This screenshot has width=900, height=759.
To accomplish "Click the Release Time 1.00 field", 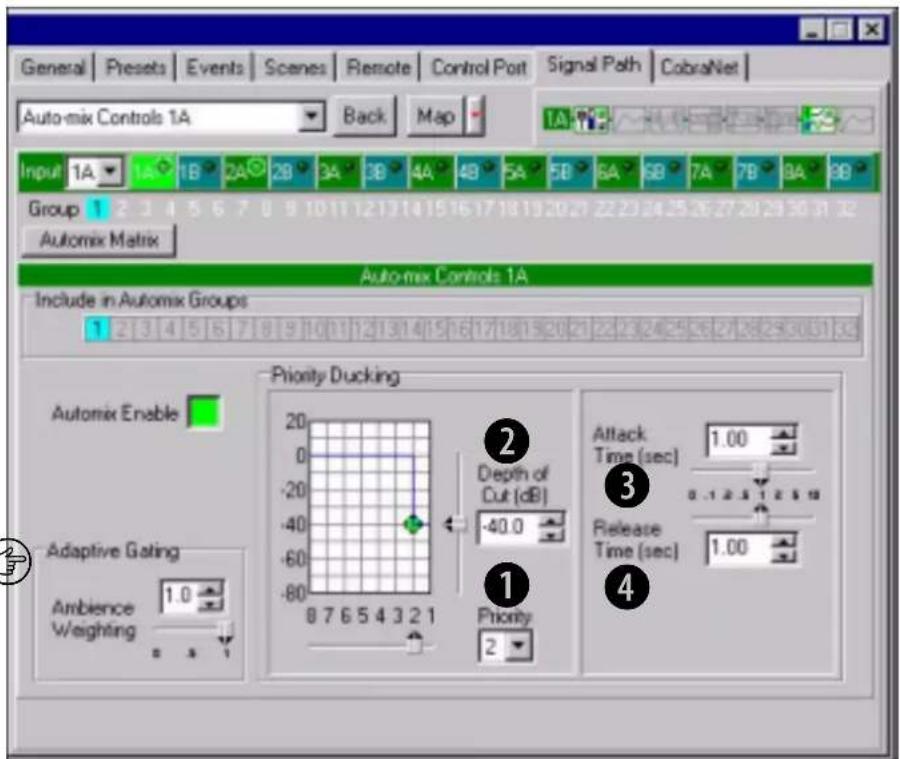I will point(738,548).
